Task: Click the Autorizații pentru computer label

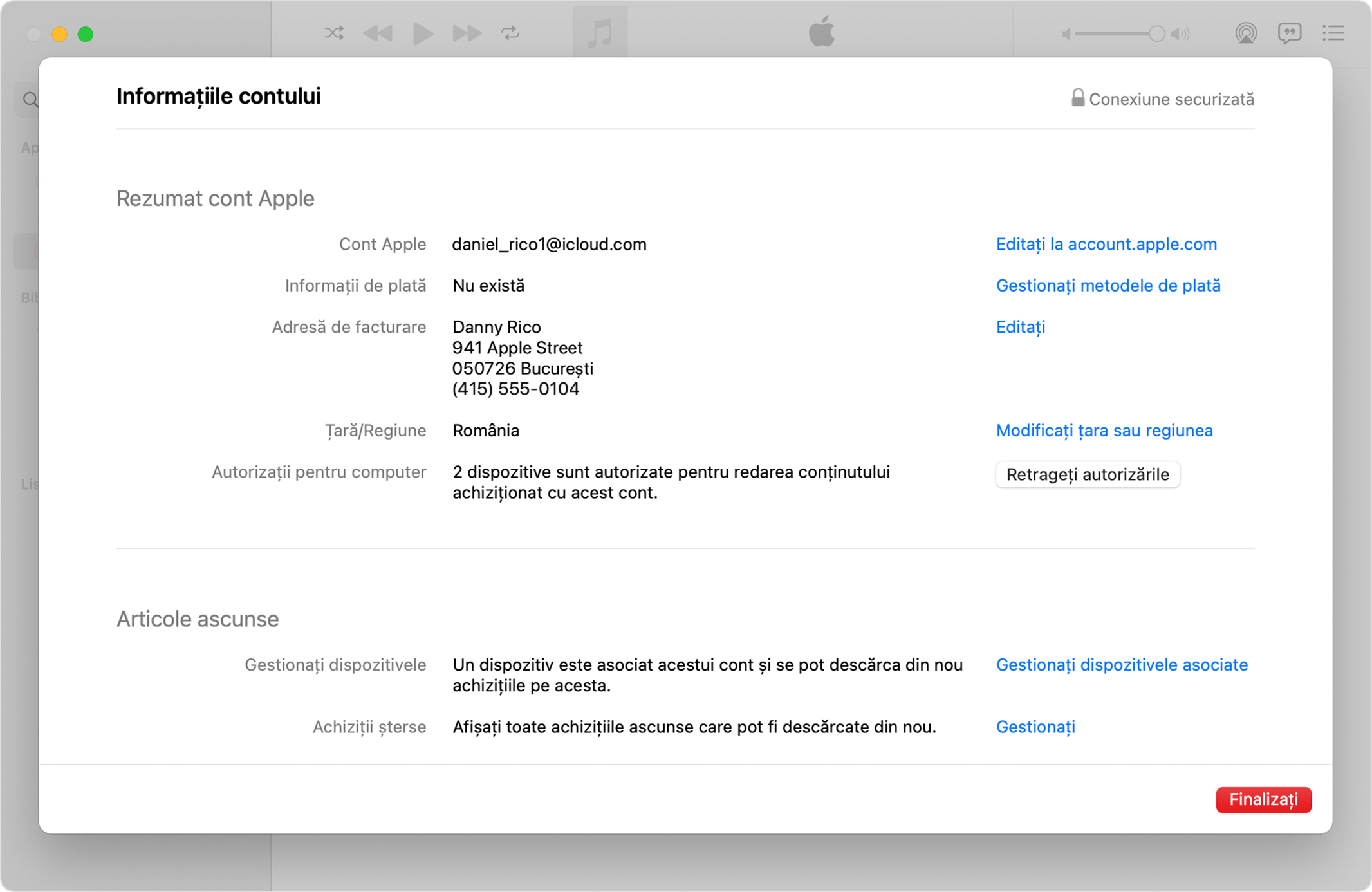Action: point(319,472)
